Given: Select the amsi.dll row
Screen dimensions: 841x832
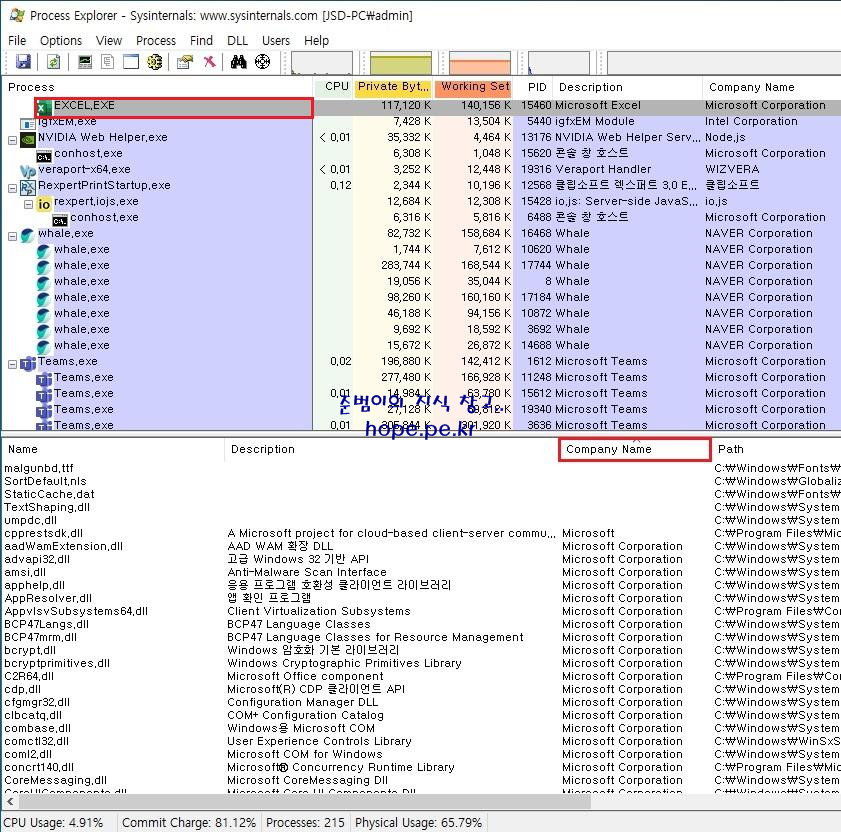Looking at the screenshot, I should click(421, 573).
